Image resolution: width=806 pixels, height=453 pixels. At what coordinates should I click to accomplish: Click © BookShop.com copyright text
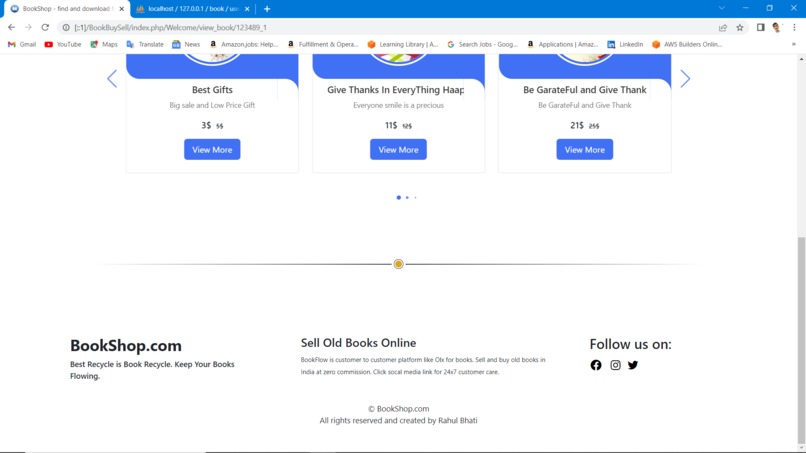(x=398, y=409)
